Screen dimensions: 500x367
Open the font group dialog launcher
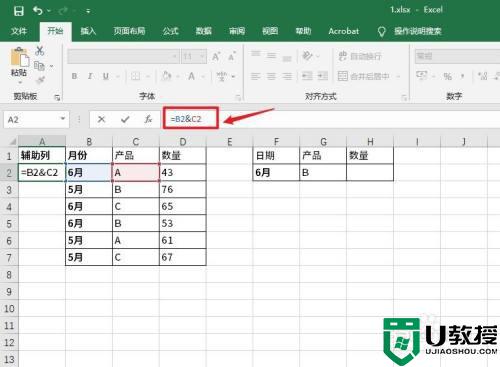pyautogui.click(x=238, y=97)
